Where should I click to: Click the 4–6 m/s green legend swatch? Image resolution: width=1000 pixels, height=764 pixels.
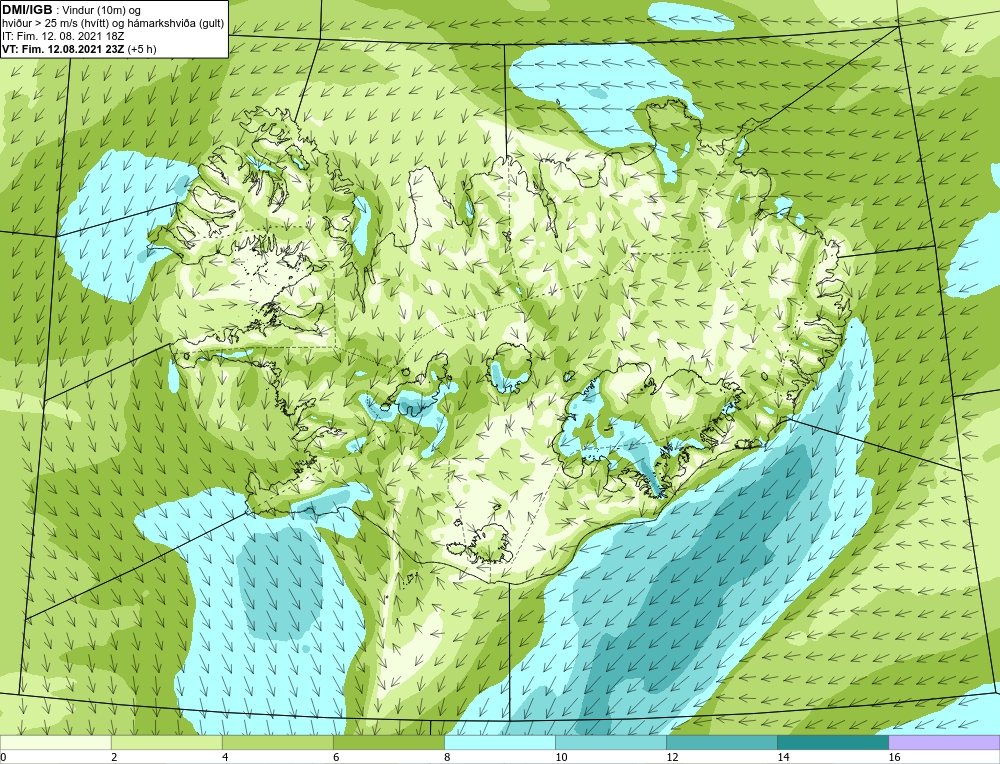277,742
